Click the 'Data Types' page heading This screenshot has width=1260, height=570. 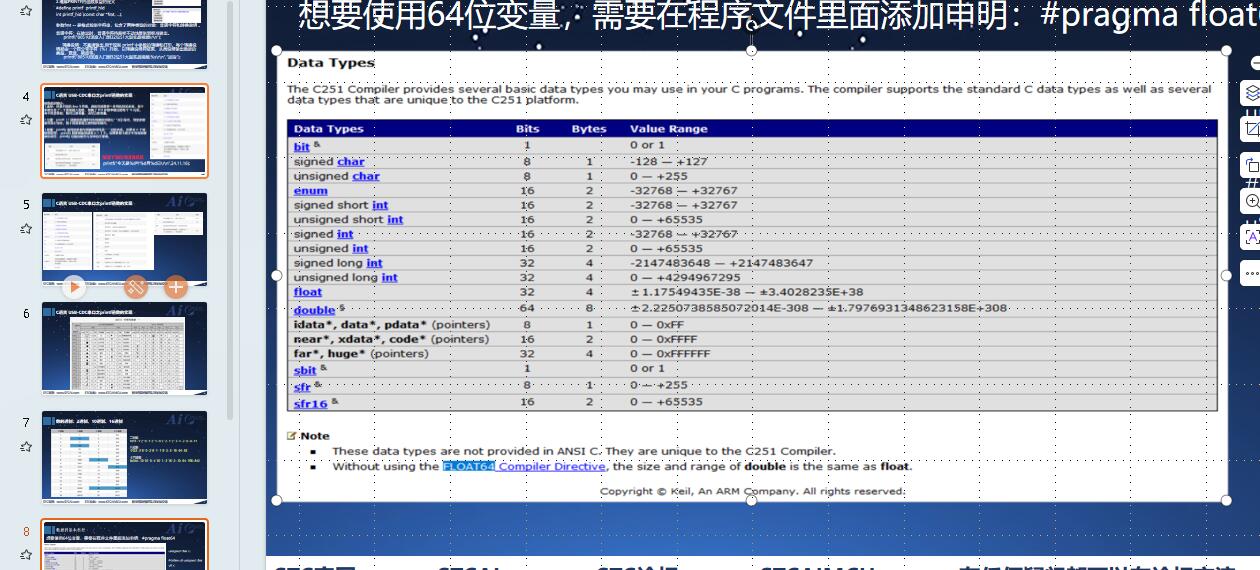pos(330,62)
